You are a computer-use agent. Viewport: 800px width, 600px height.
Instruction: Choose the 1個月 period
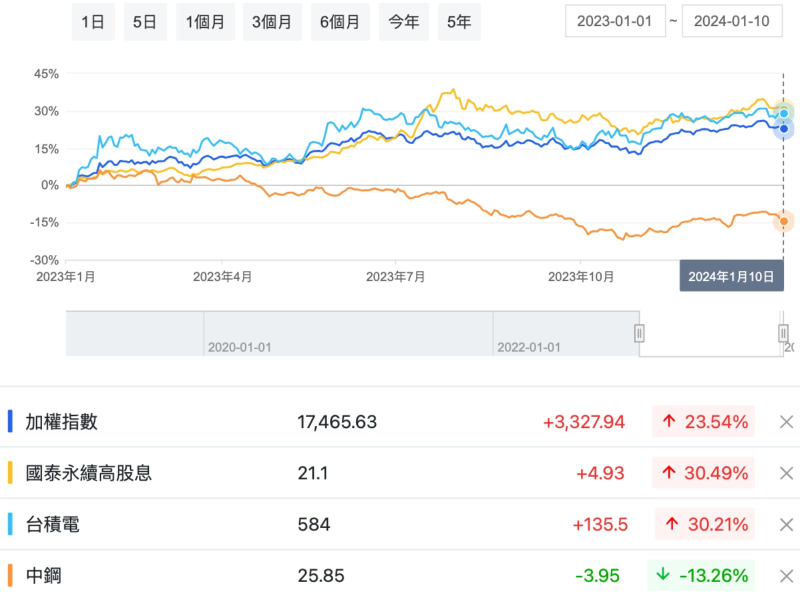tap(204, 22)
